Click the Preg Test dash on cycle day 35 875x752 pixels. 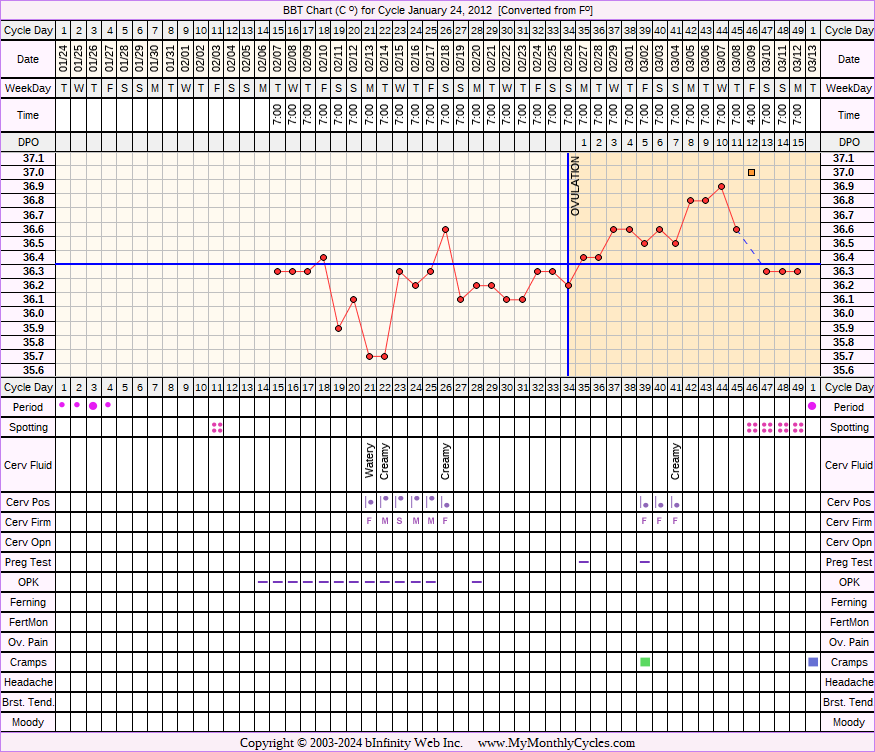[584, 562]
